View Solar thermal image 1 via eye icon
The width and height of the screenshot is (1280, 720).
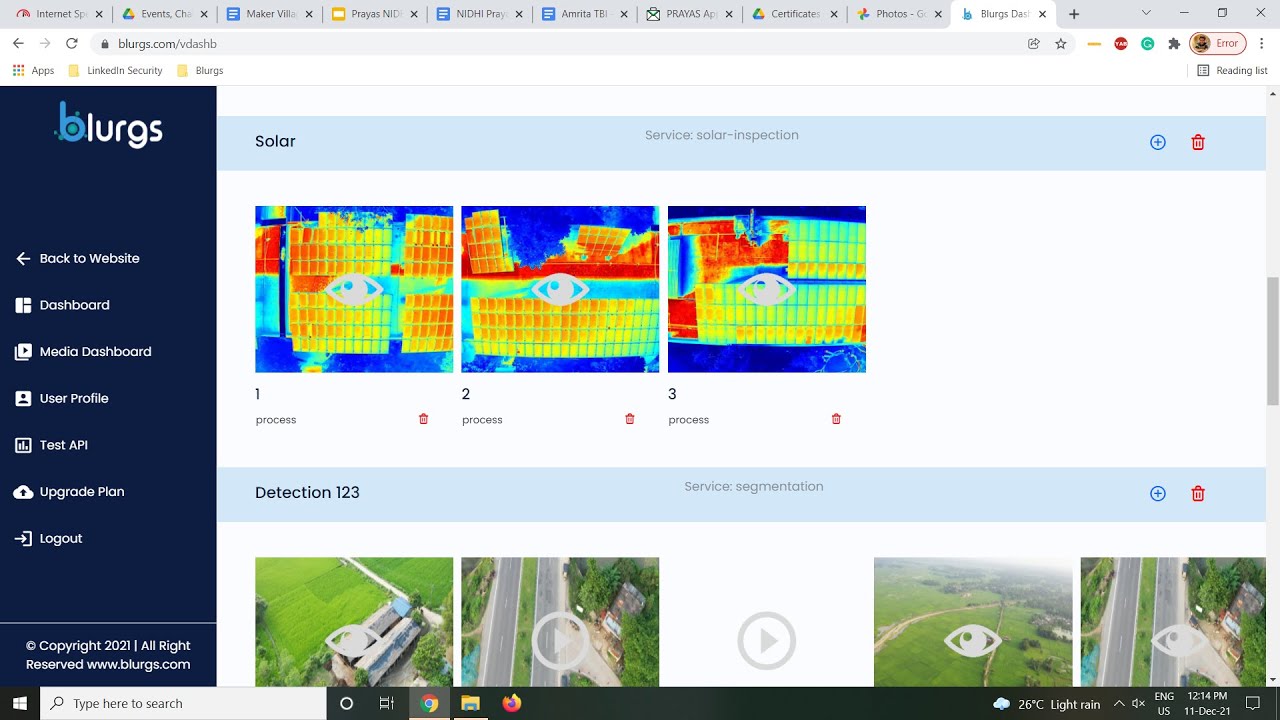[354, 290]
